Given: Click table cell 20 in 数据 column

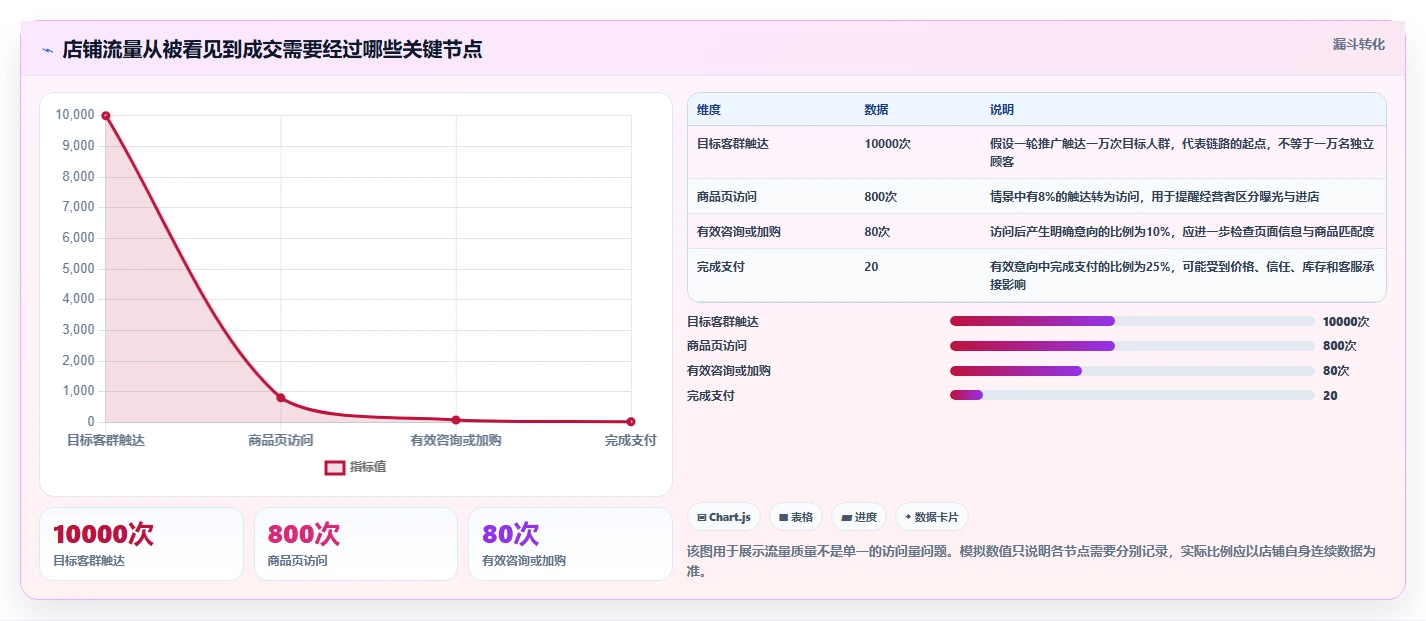Looking at the screenshot, I should pos(871,267).
